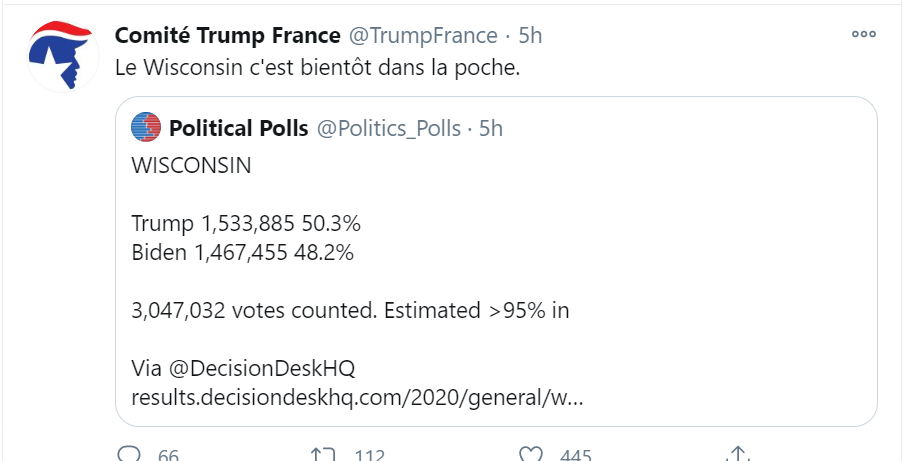Open the more options menu on the tweet
903x461 pixels.
coord(863,34)
